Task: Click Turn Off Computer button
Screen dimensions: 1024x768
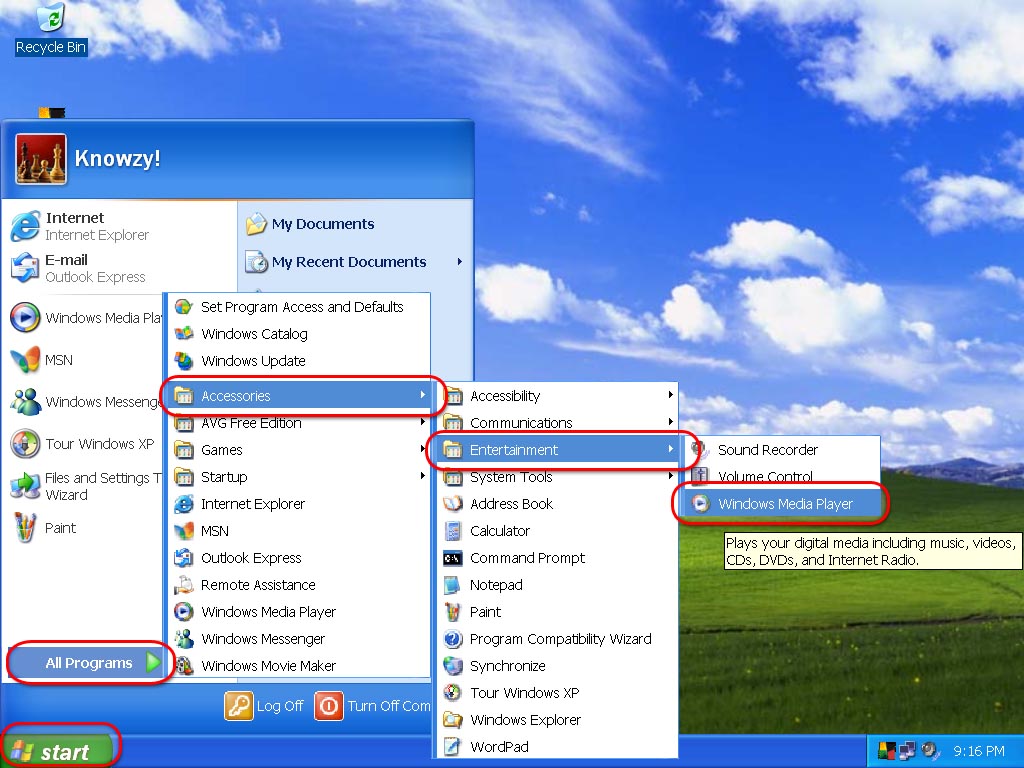Action: point(372,706)
